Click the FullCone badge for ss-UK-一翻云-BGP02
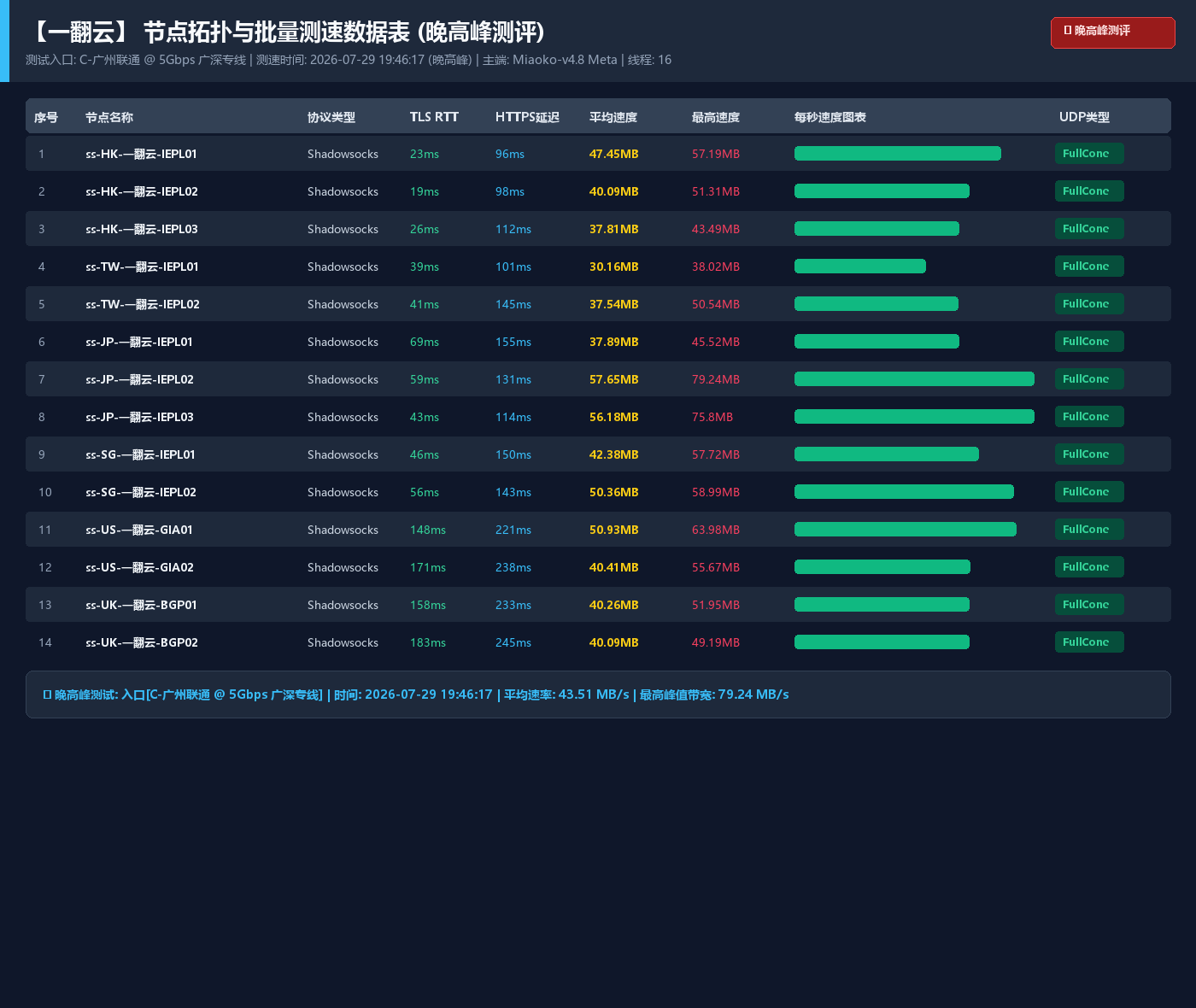The height and width of the screenshot is (1008, 1196). pyautogui.click(x=1089, y=642)
